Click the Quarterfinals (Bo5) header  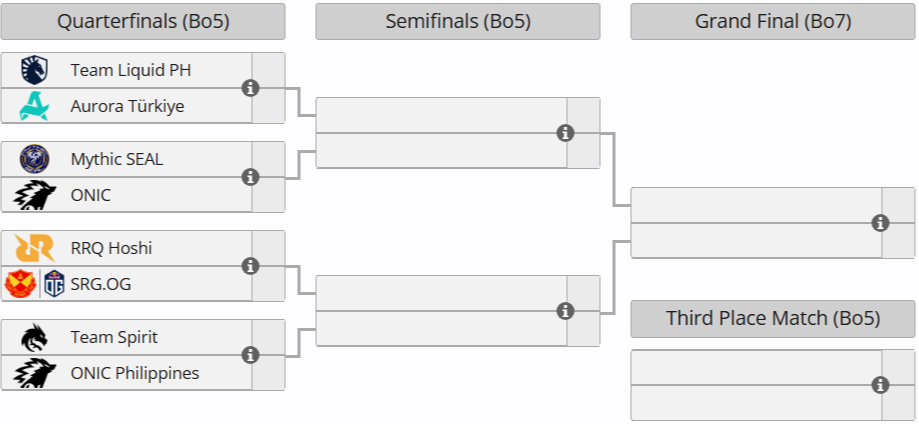tap(143, 21)
